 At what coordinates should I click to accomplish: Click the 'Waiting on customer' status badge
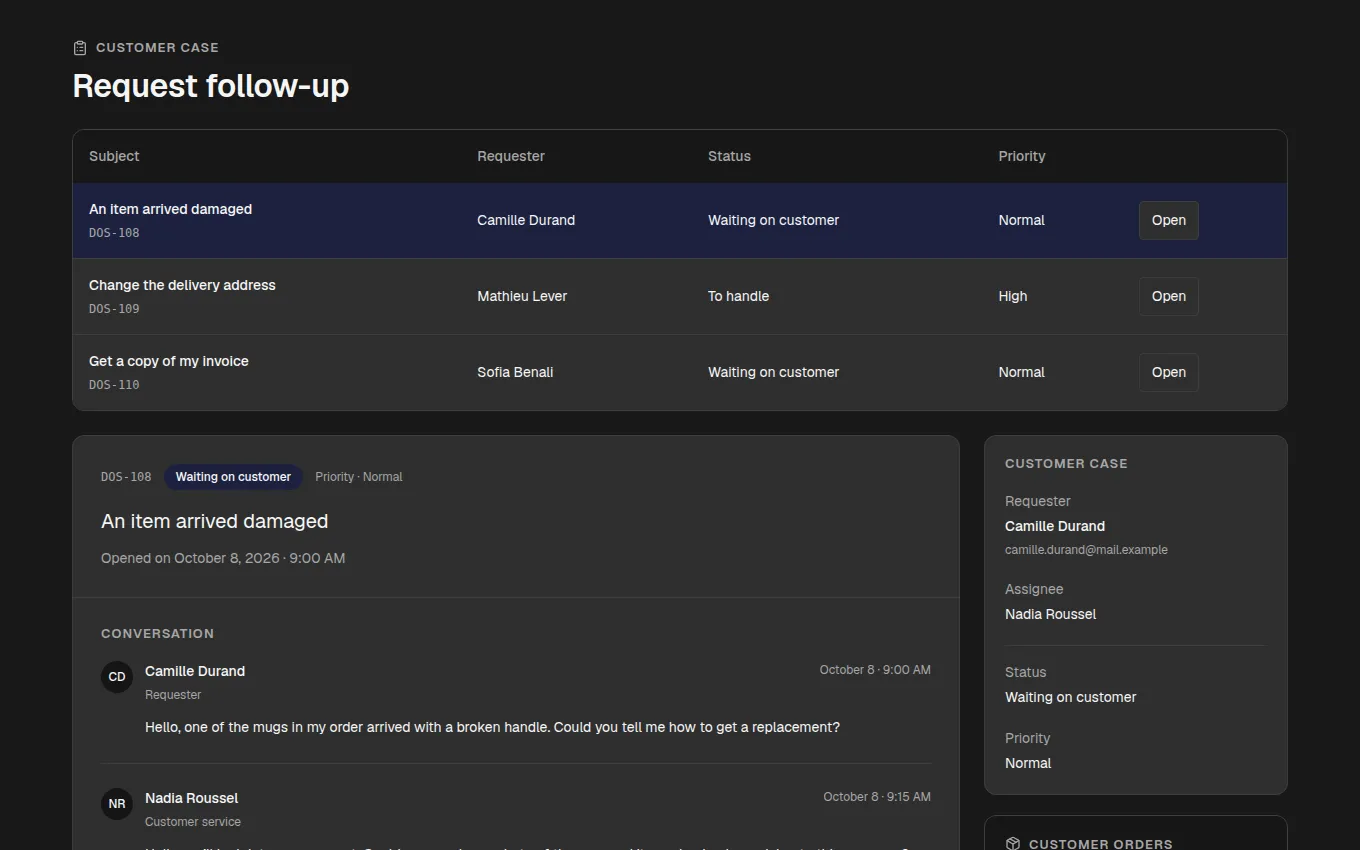(x=233, y=477)
